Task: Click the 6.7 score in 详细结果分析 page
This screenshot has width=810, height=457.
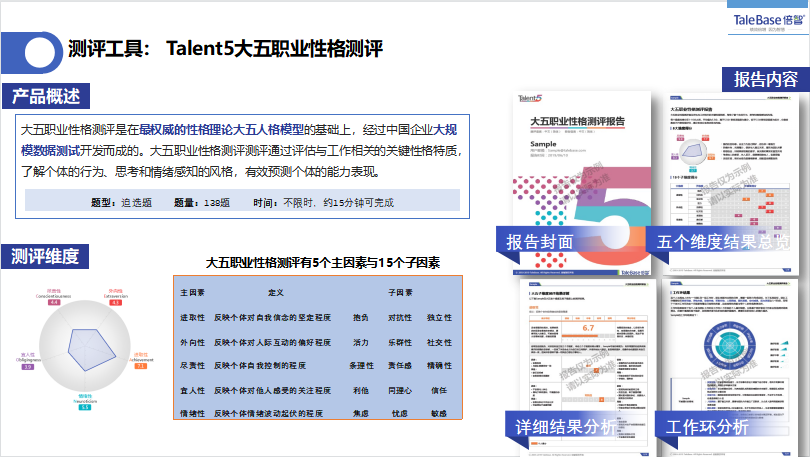Action: click(x=588, y=328)
